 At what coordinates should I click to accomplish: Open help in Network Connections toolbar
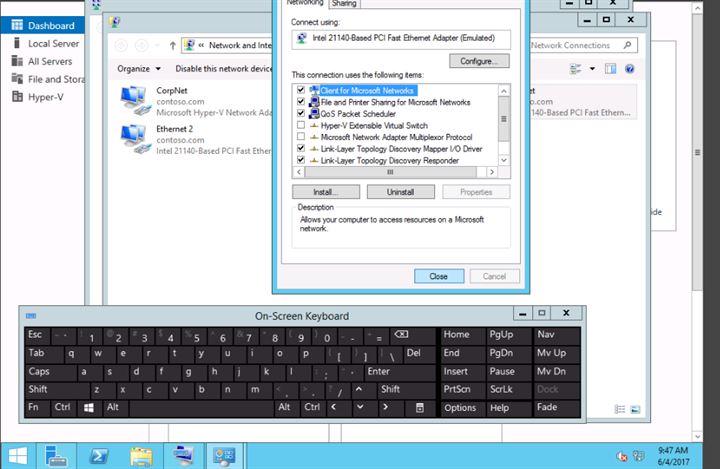click(630, 69)
